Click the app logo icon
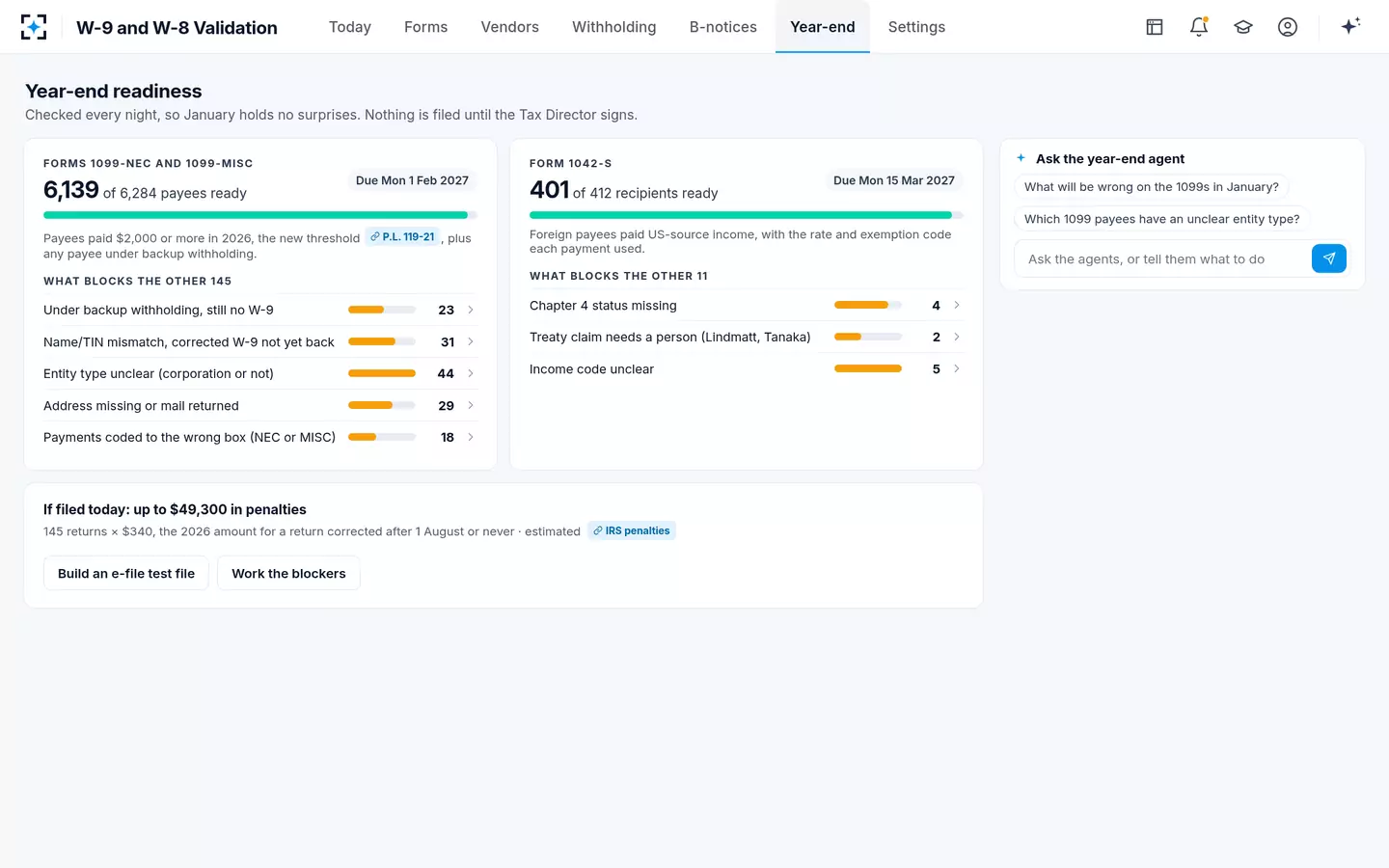Viewport: 1389px width, 868px height. pyautogui.click(x=34, y=27)
